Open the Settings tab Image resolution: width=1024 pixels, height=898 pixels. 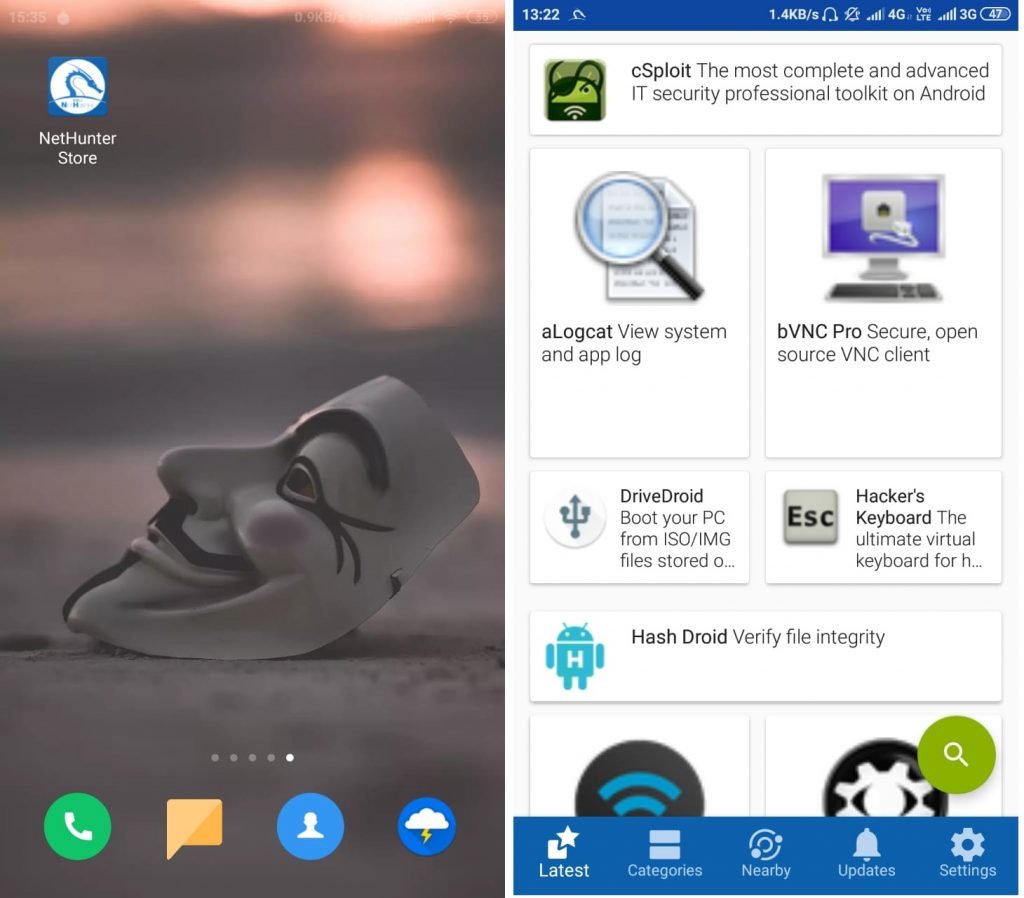coord(967,853)
